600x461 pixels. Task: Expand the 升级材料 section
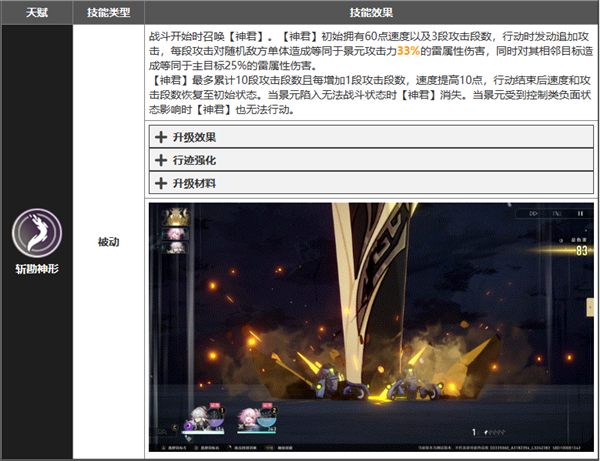point(371,183)
